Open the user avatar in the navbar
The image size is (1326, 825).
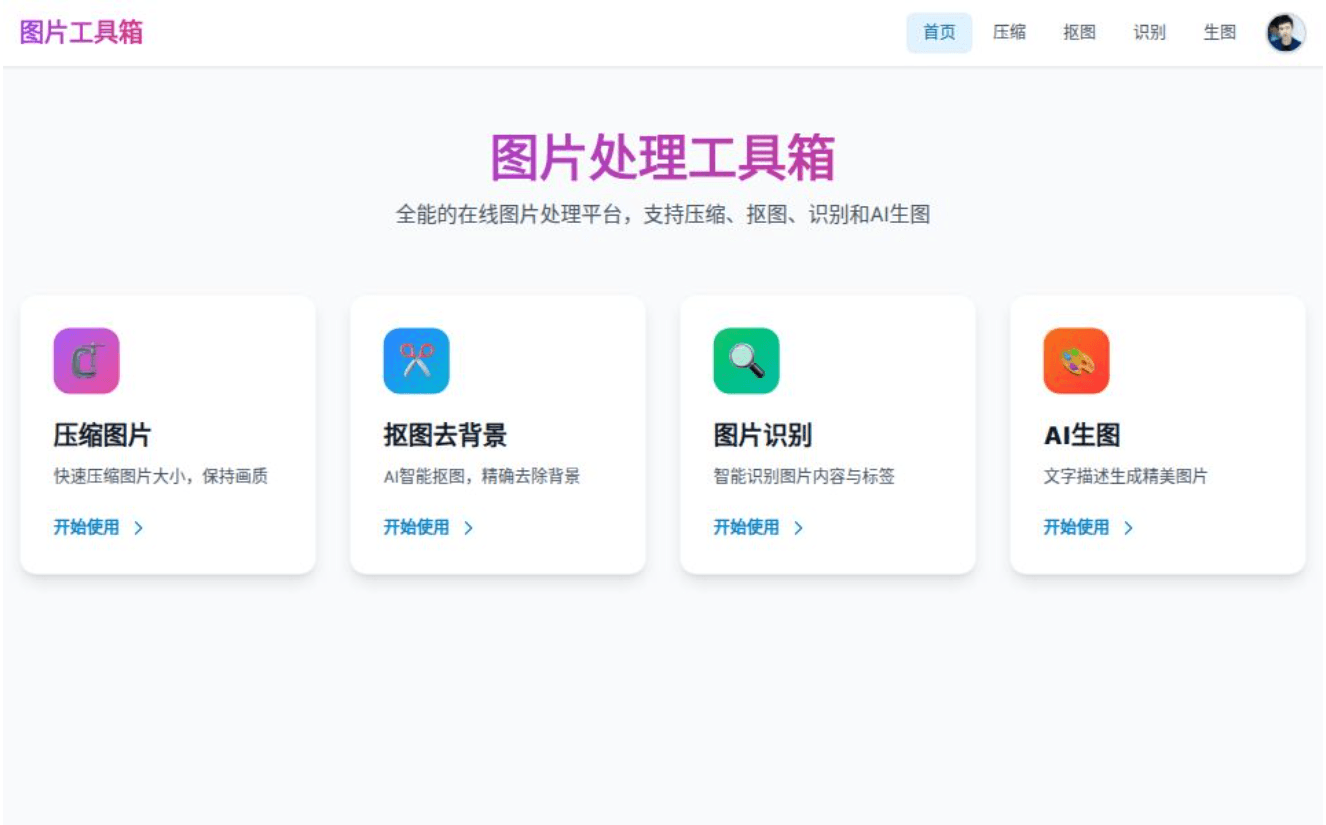pyautogui.click(x=1286, y=33)
